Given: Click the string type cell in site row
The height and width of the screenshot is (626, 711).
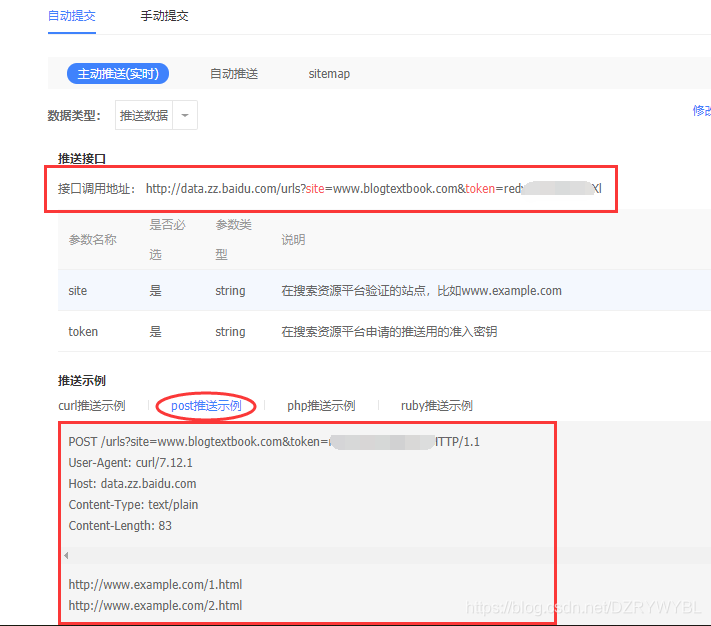Looking at the screenshot, I should coord(230,291).
